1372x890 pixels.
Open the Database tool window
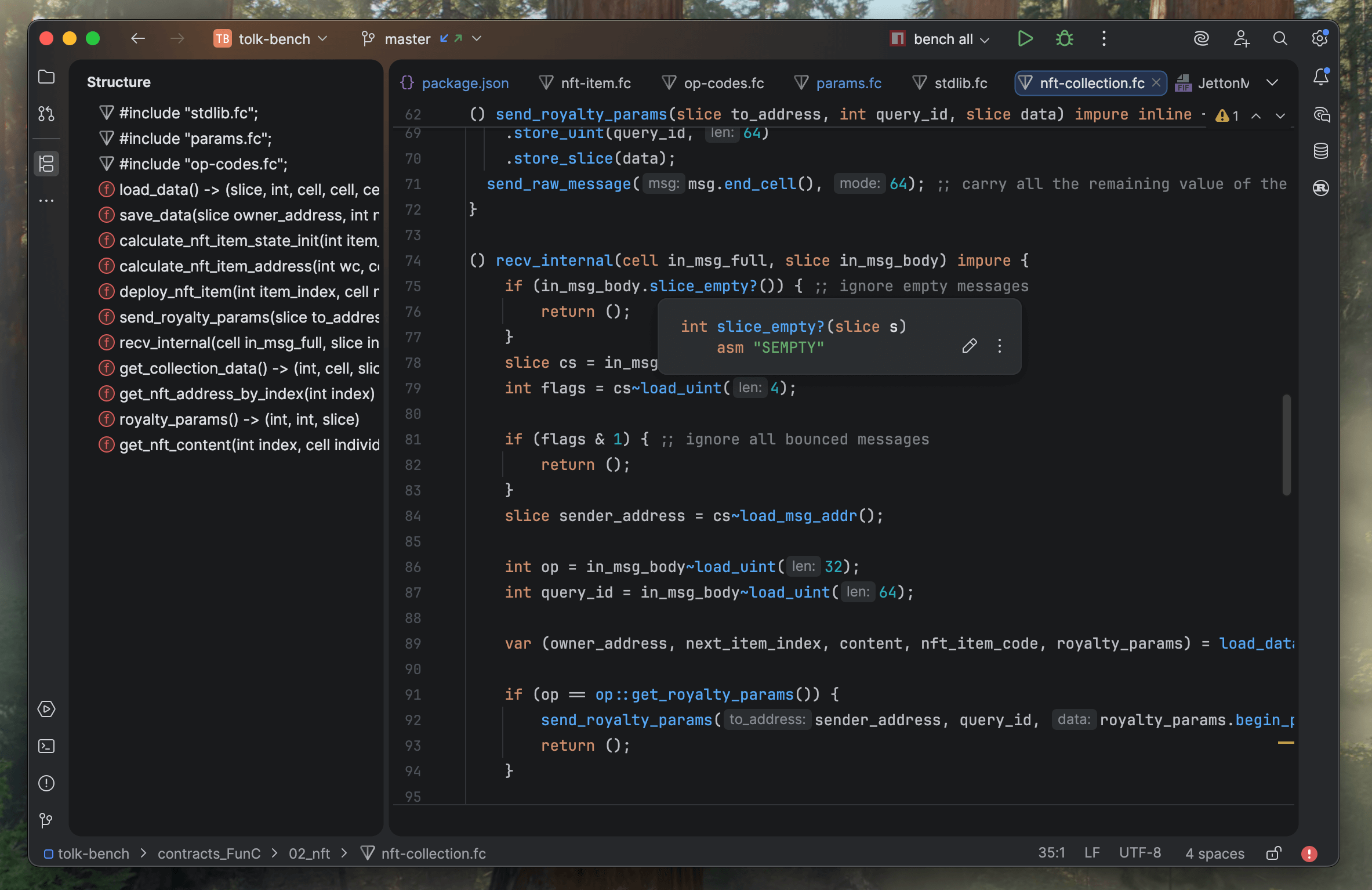[1320, 151]
